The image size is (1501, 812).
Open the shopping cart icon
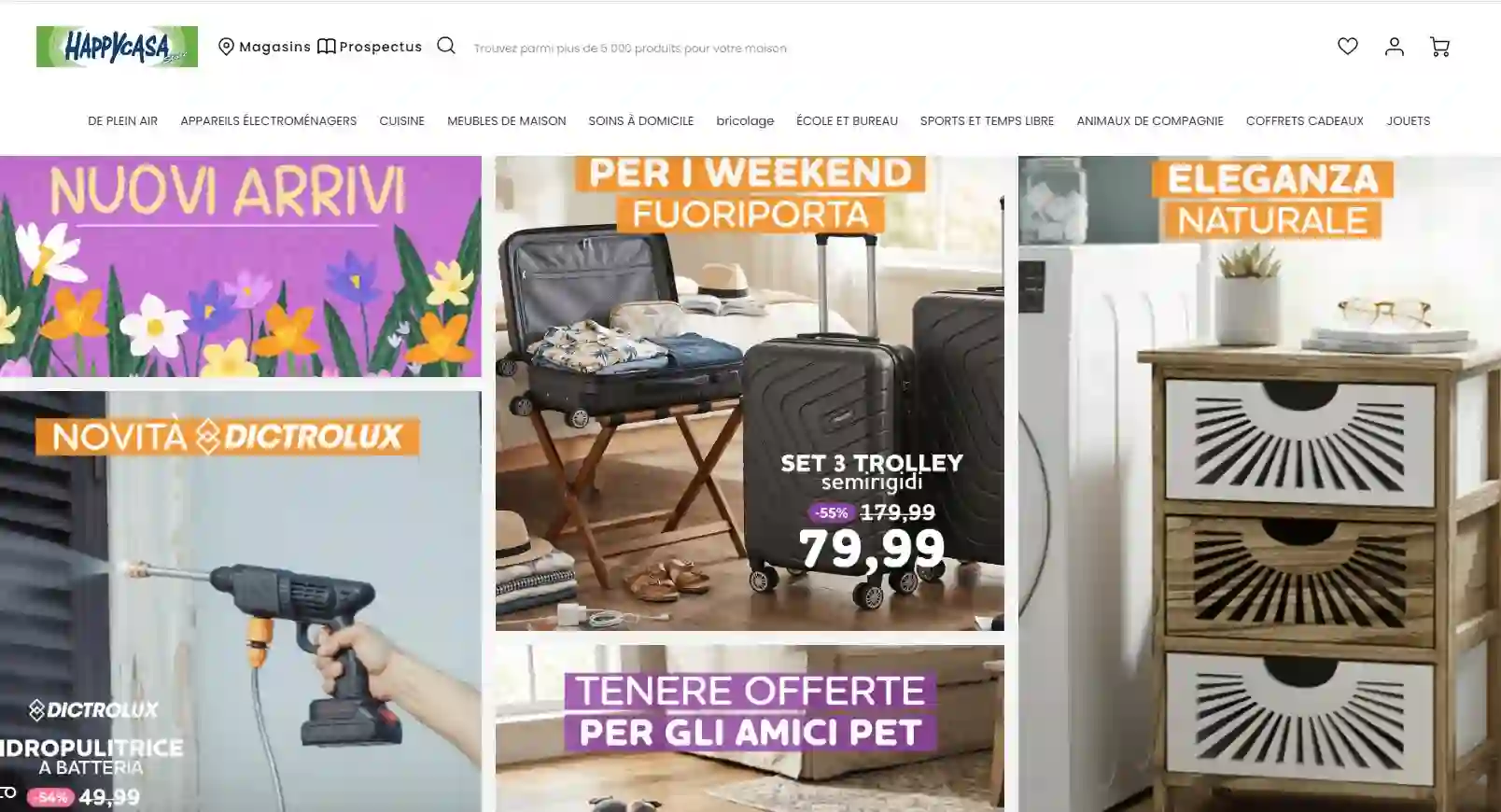(x=1439, y=47)
